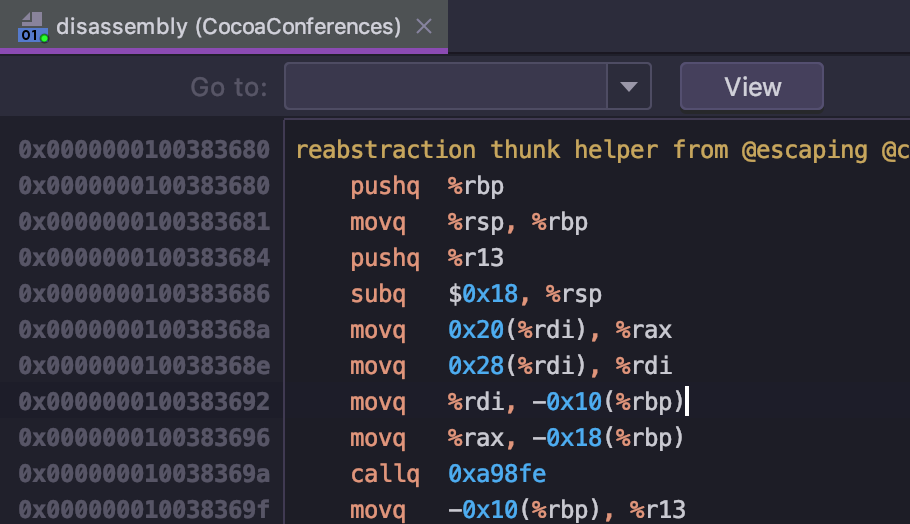
Task: Click the disassembly binary file icon on tab
Action: (32, 27)
